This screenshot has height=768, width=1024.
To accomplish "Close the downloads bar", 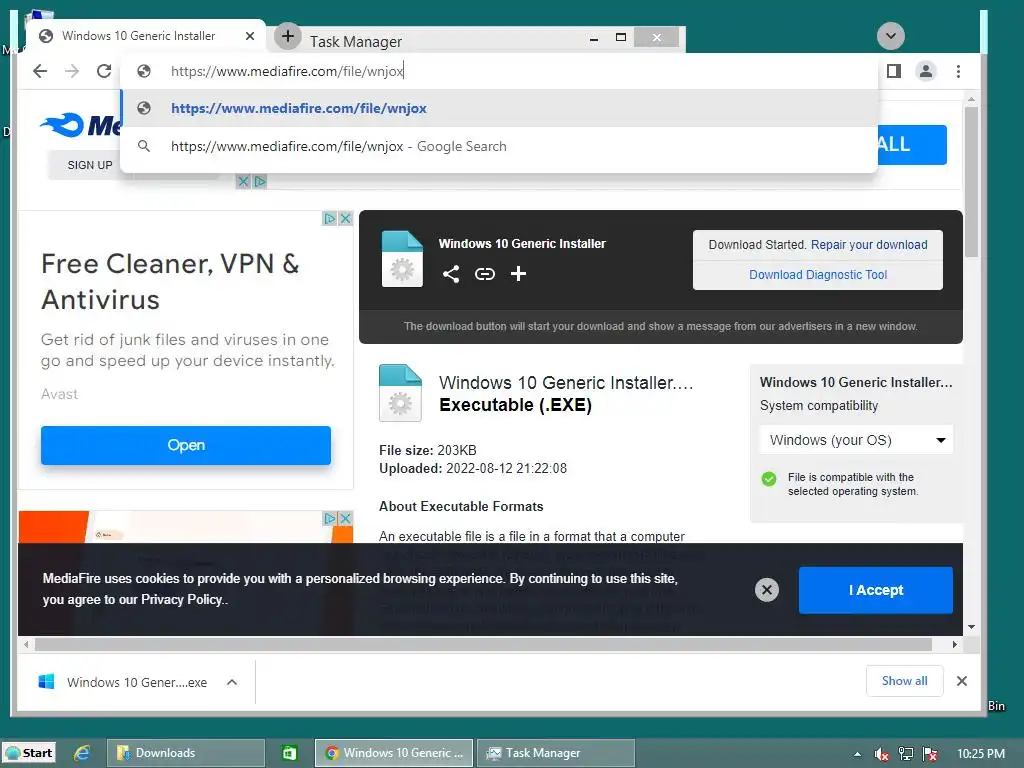I will (x=962, y=681).
